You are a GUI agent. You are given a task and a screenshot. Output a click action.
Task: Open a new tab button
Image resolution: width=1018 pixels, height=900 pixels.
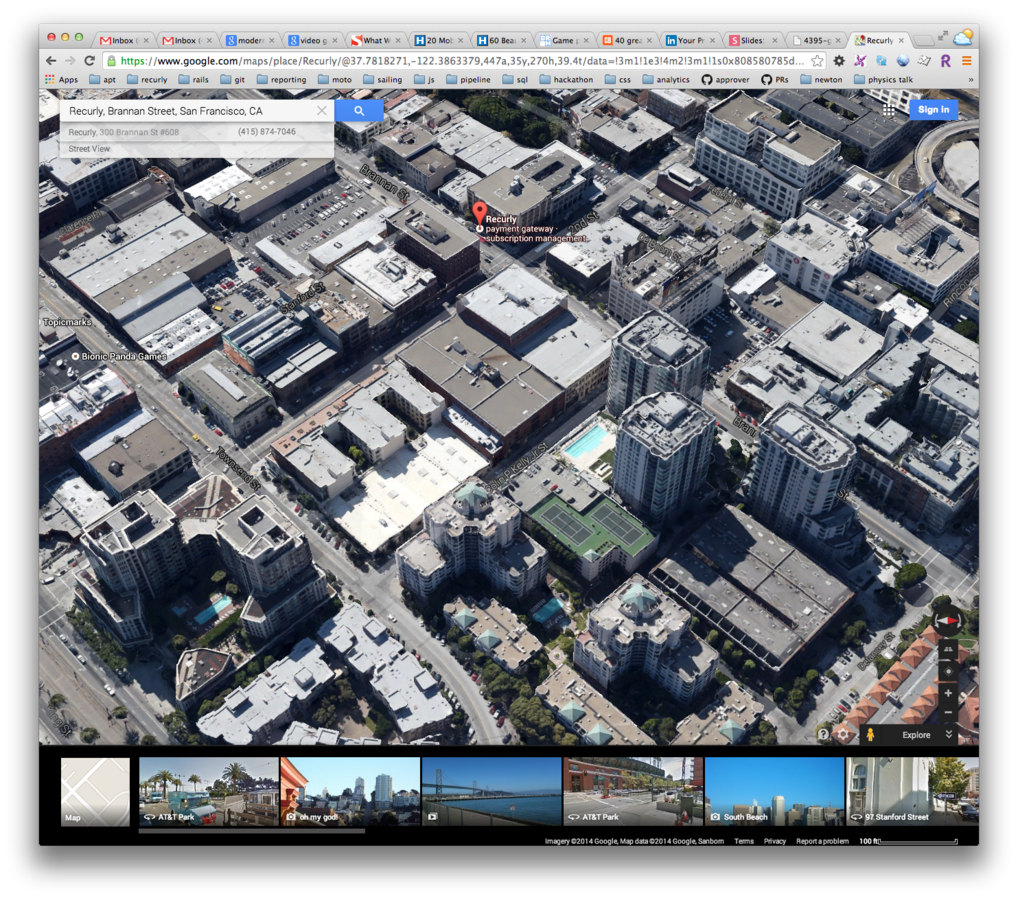point(923,41)
